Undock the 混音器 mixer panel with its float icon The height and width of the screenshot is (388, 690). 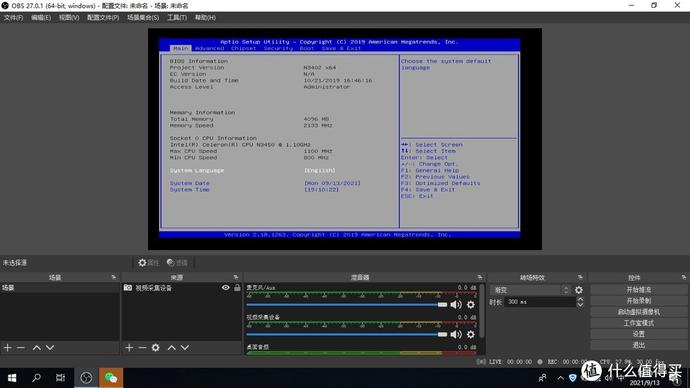click(480, 277)
